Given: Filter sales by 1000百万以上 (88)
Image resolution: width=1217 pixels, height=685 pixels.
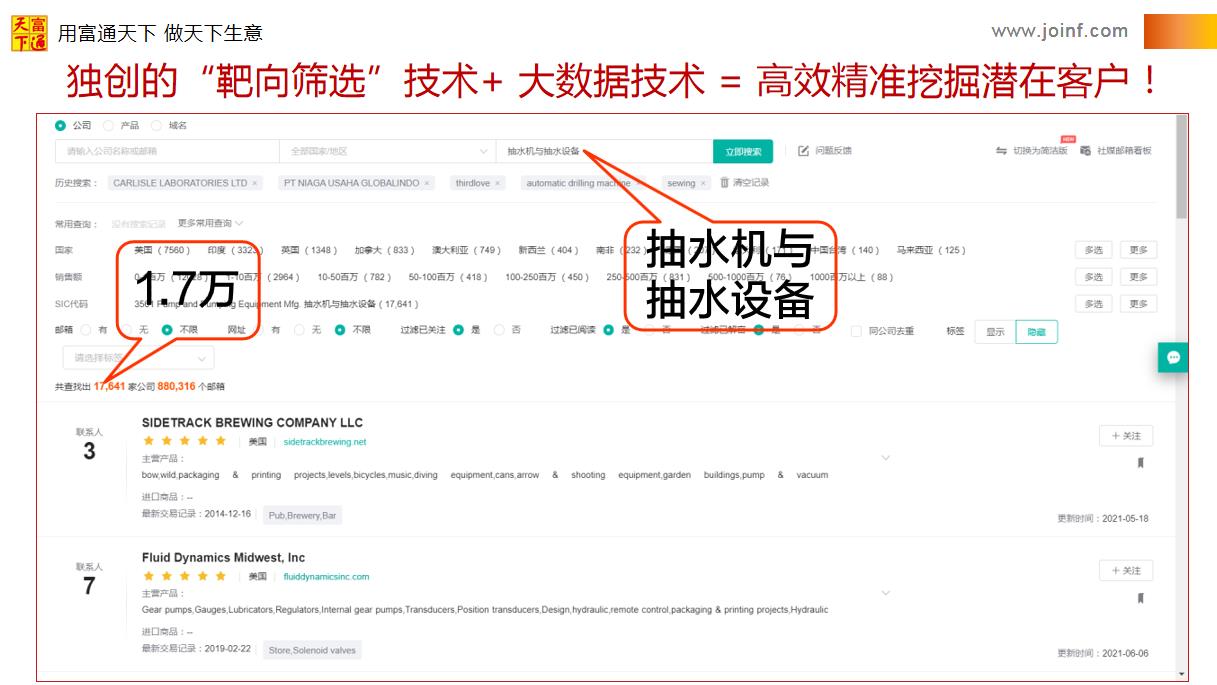Looking at the screenshot, I should pos(851,277).
